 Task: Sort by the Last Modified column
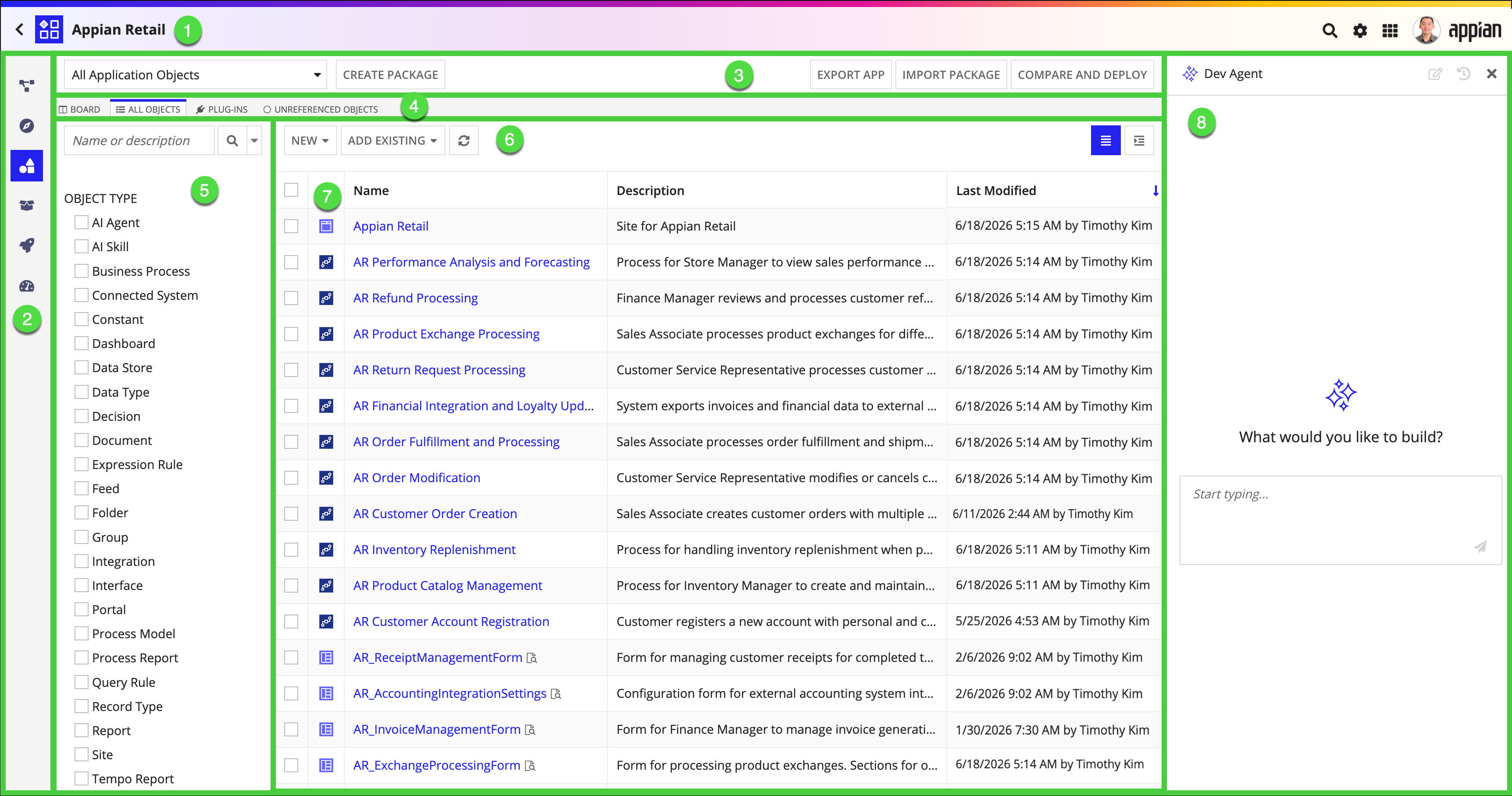click(x=995, y=191)
